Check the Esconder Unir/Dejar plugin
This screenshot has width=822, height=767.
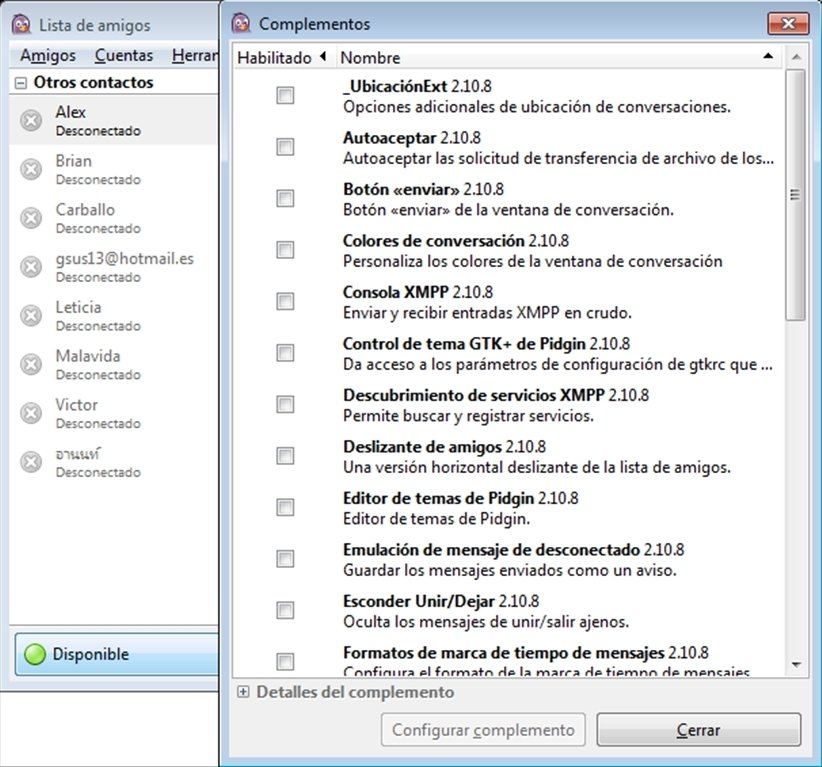click(x=285, y=610)
